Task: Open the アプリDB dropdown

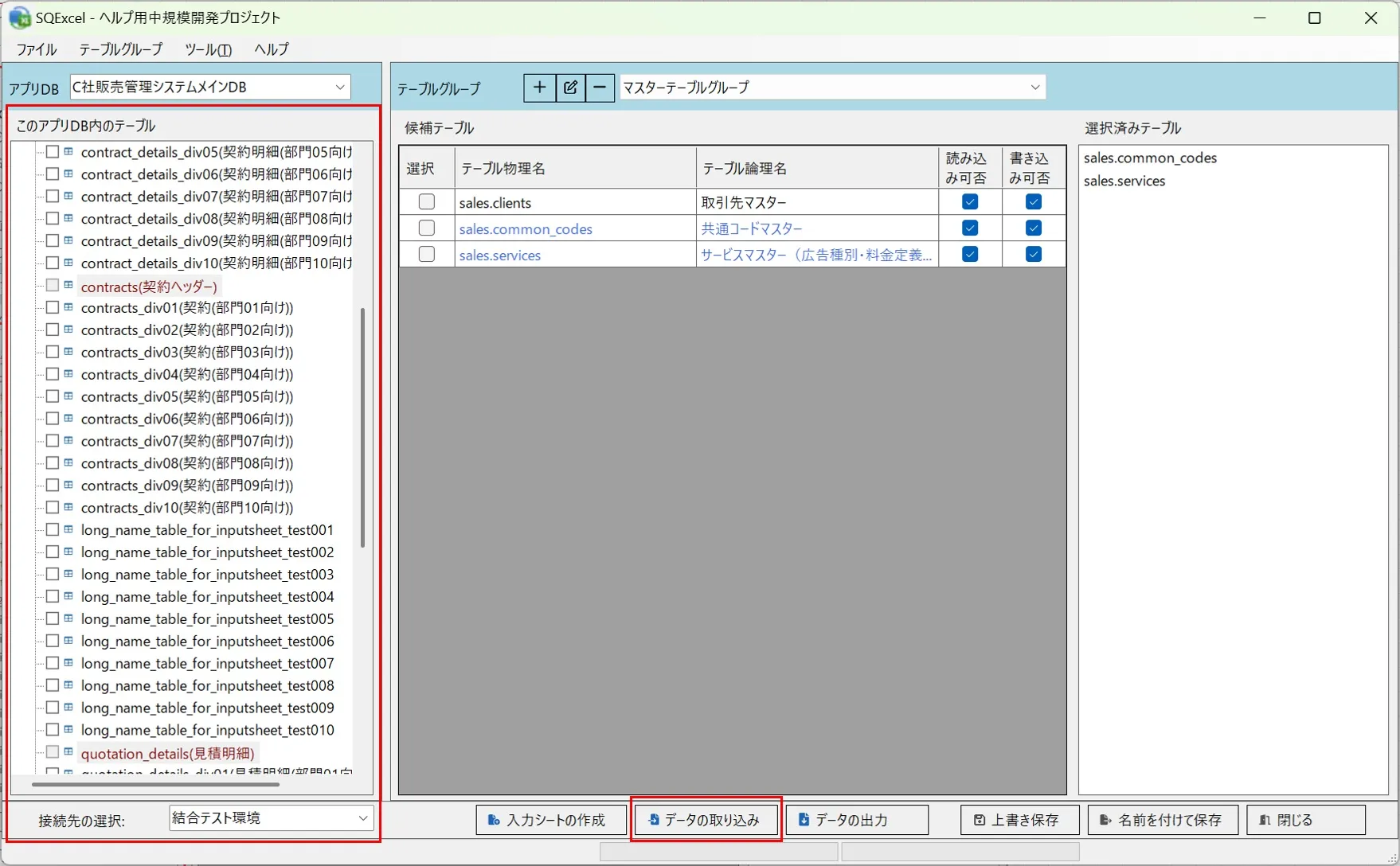Action: (210, 87)
